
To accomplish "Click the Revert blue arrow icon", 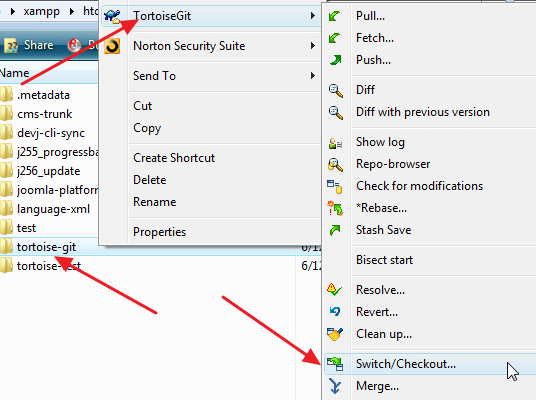I will [x=335, y=311].
